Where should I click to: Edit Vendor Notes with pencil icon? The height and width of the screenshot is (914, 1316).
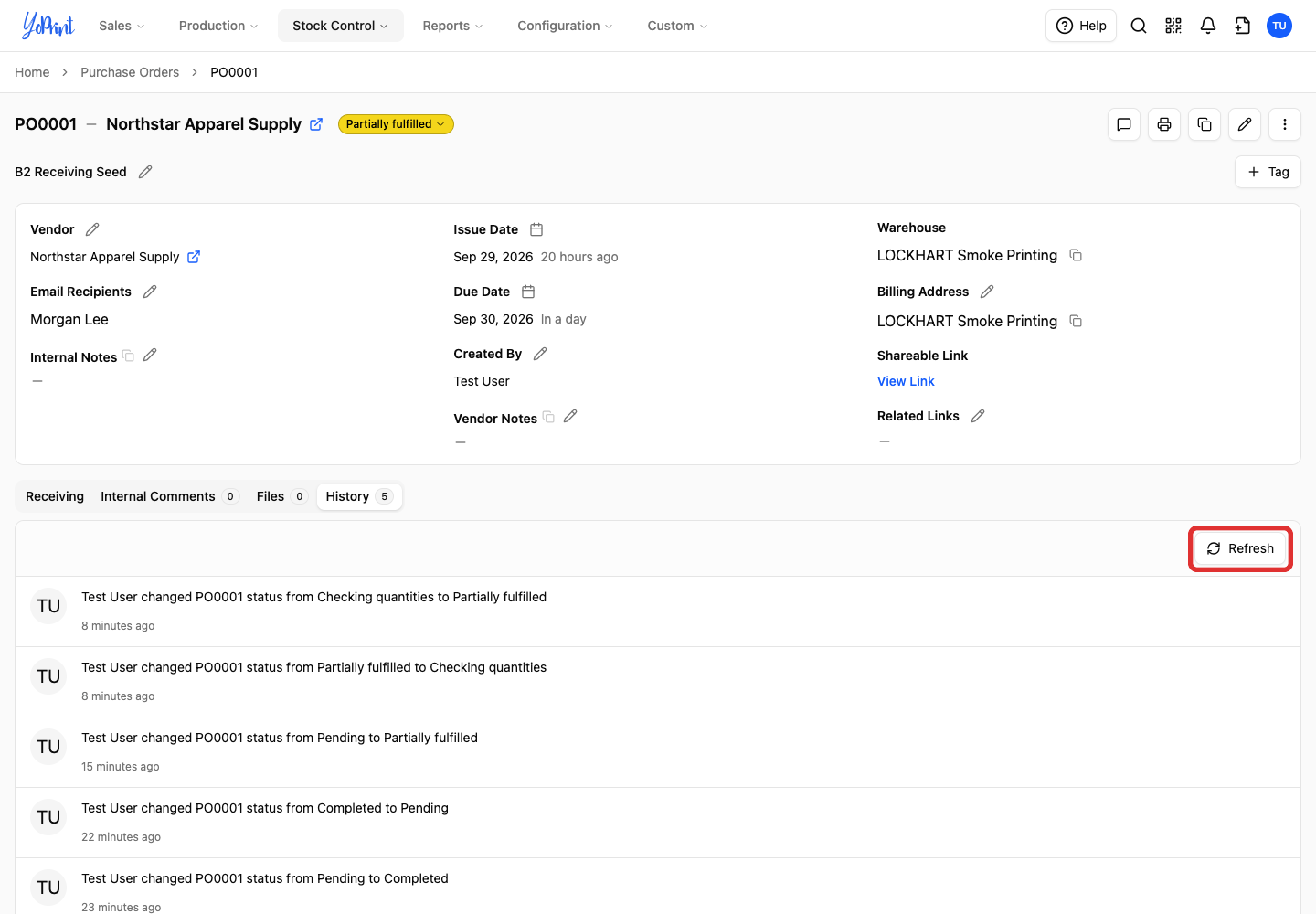(570, 416)
